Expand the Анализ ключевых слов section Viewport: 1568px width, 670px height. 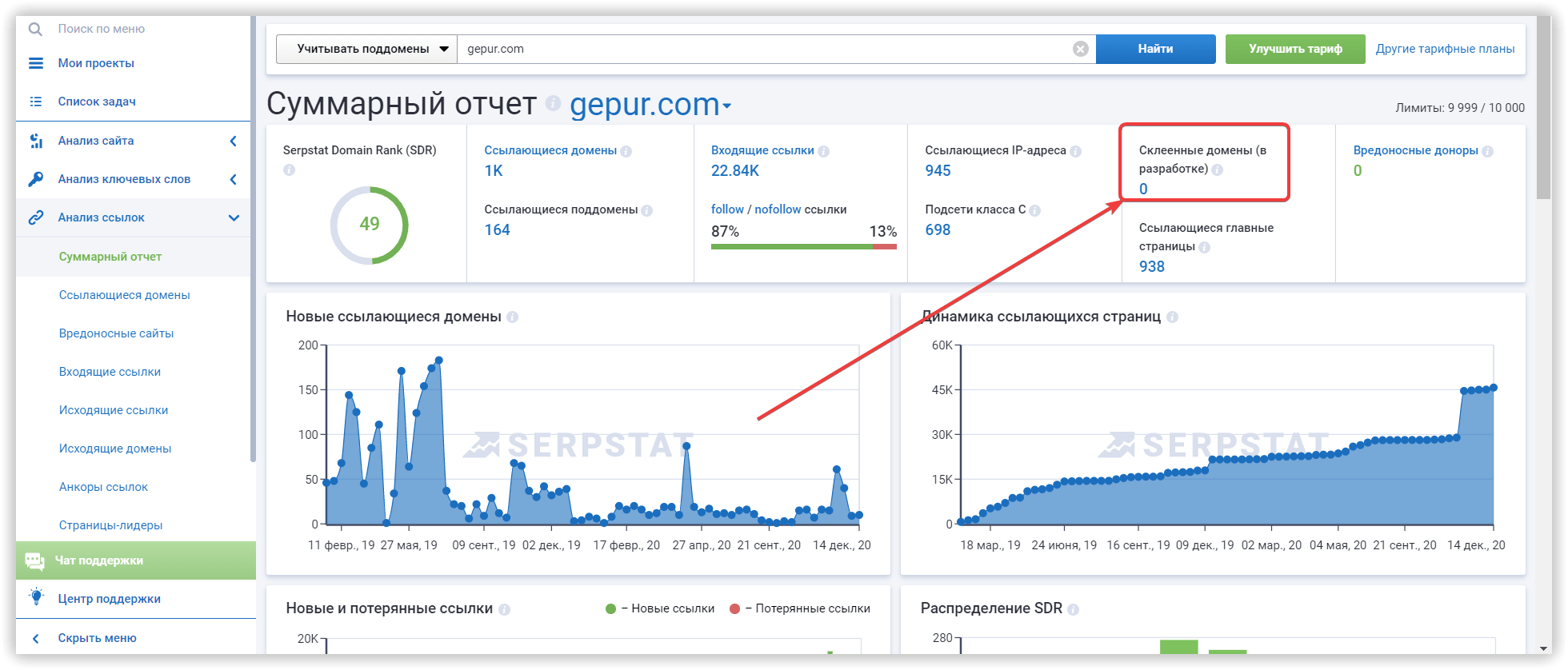[x=233, y=179]
